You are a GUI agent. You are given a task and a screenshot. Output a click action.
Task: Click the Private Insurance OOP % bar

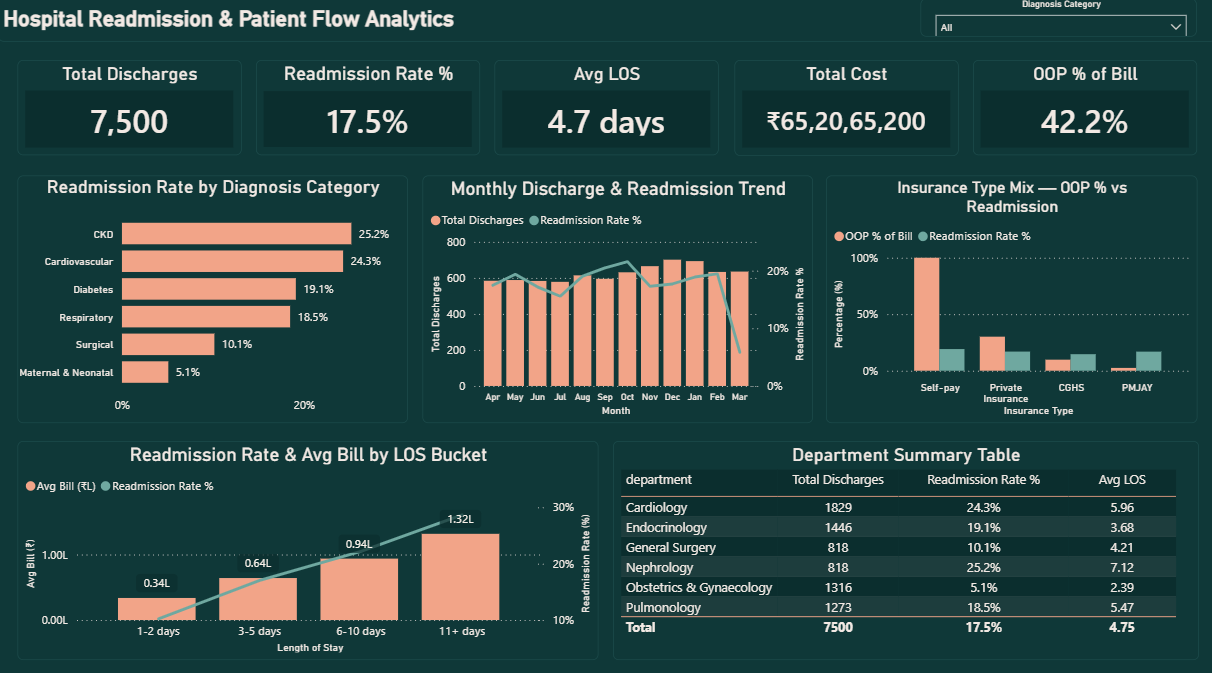pos(992,354)
